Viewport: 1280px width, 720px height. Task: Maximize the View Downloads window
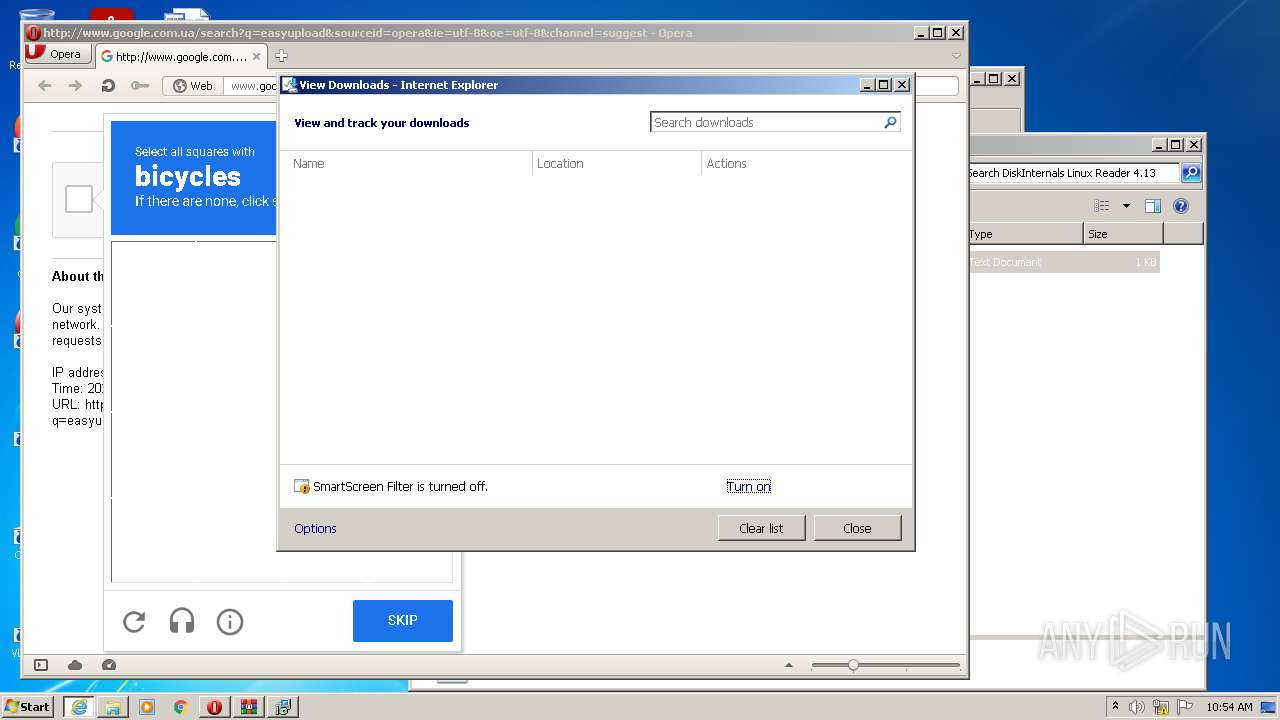(883, 85)
